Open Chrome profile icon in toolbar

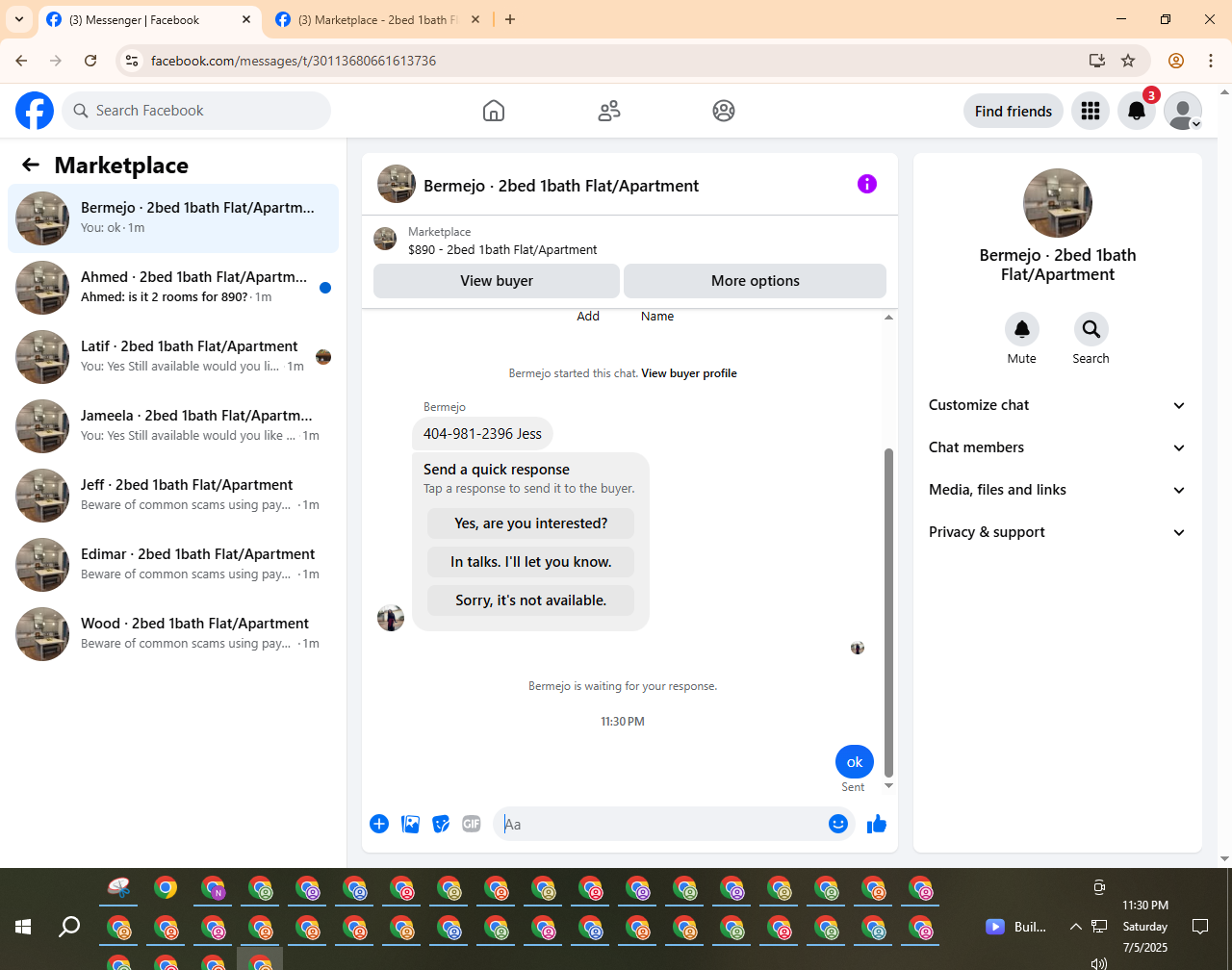point(1176,61)
